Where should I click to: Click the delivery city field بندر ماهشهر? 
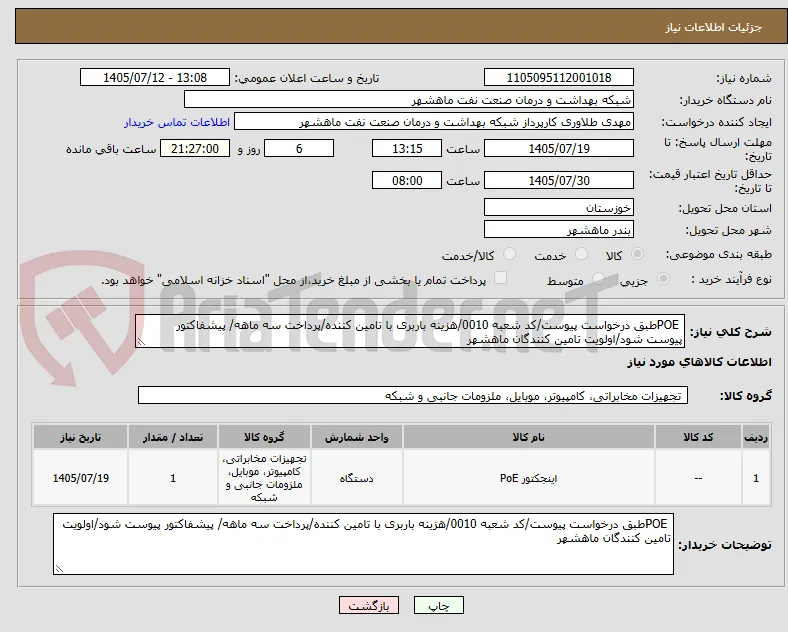(x=559, y=230)
